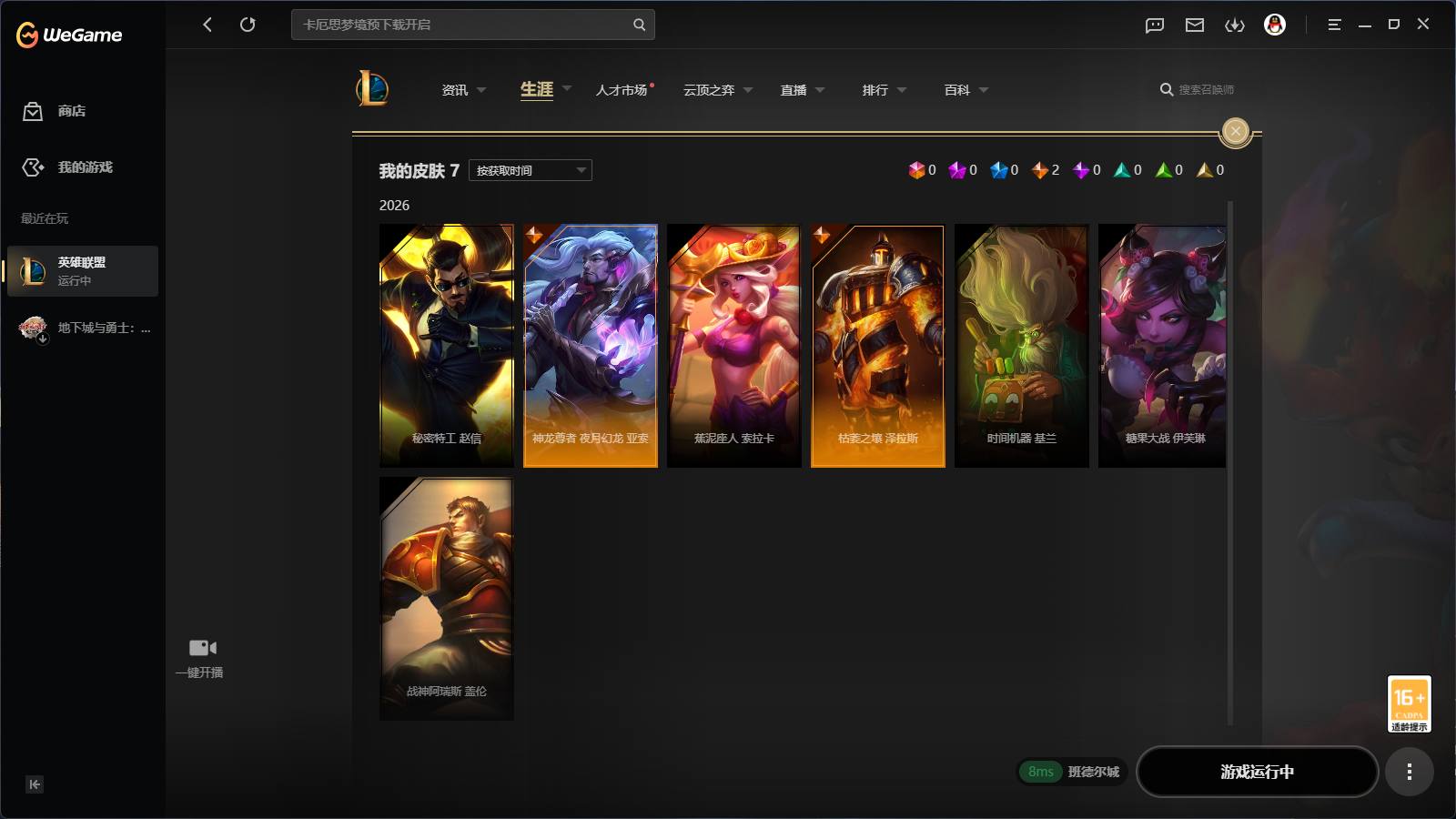Click the 班德尔城 server indicator
Screen dimensions: 1456x819
[1094, 772]
